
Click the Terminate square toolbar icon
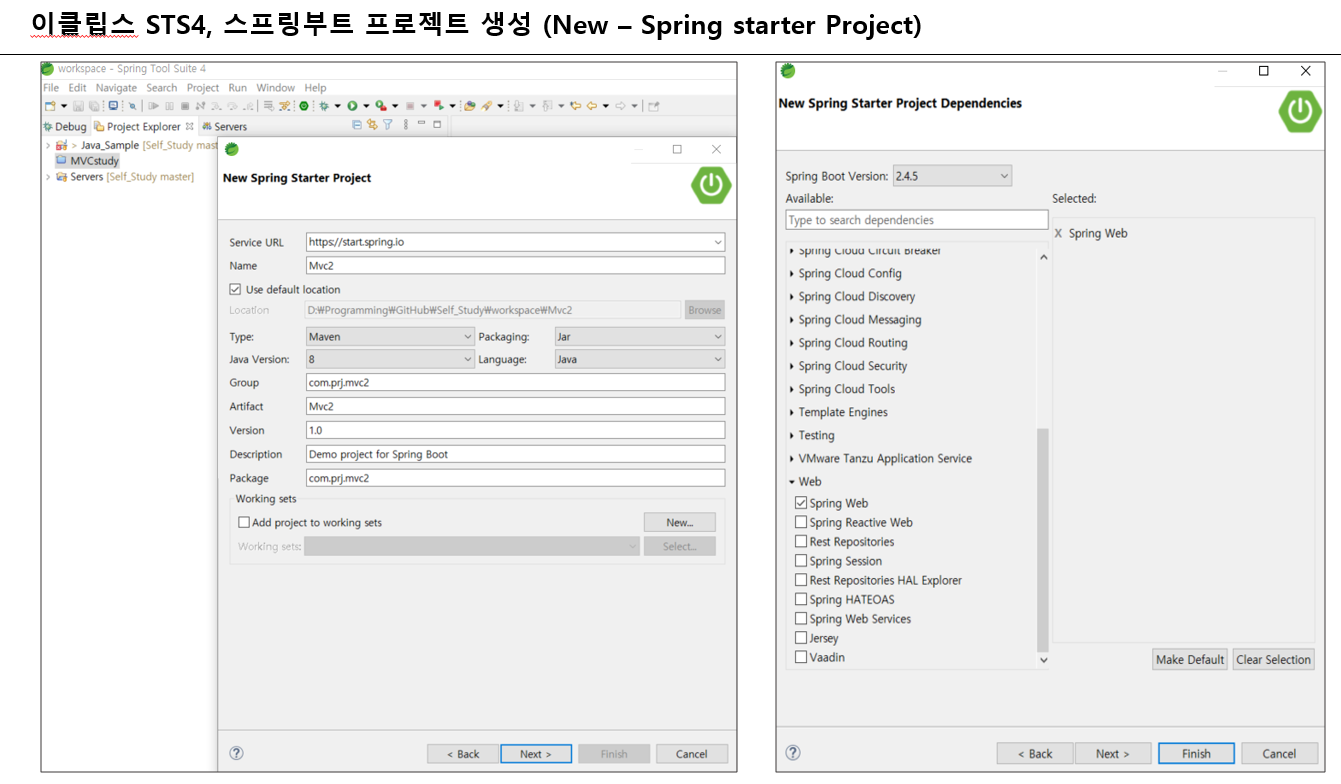pyautogui.click(x=185, y=106)
